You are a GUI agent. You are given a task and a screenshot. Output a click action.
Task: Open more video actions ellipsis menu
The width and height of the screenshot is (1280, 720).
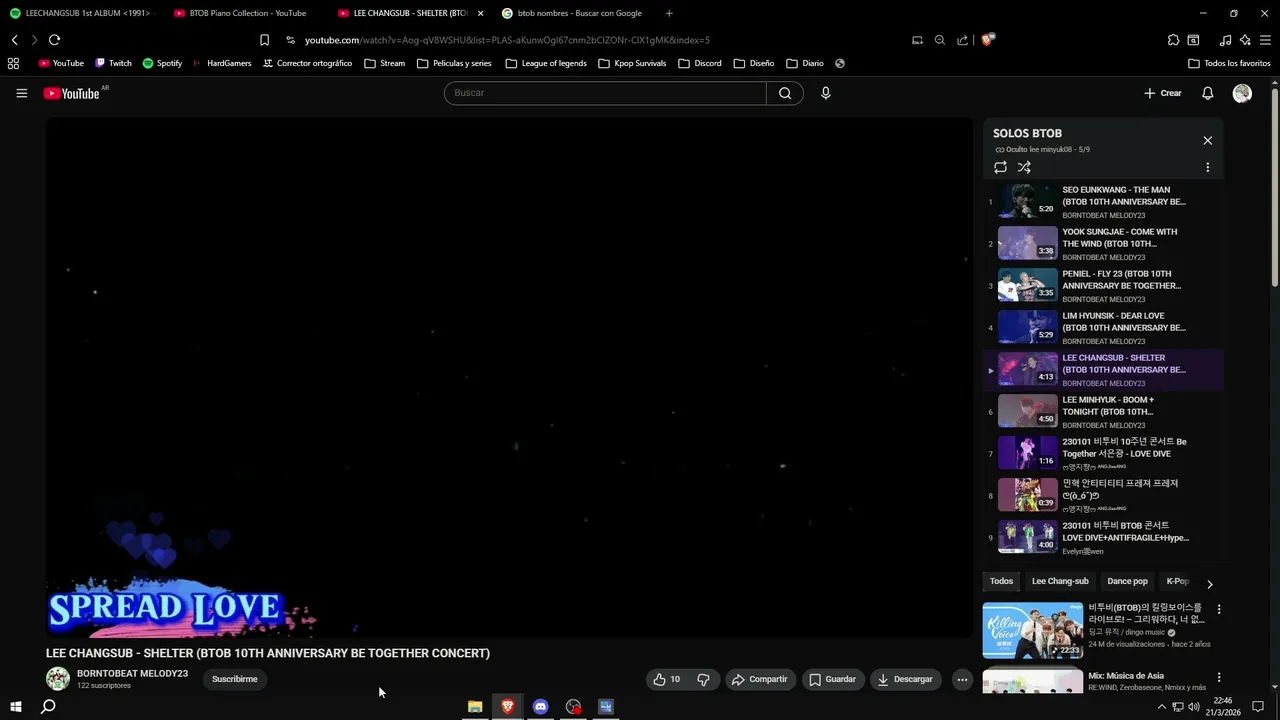962,679
